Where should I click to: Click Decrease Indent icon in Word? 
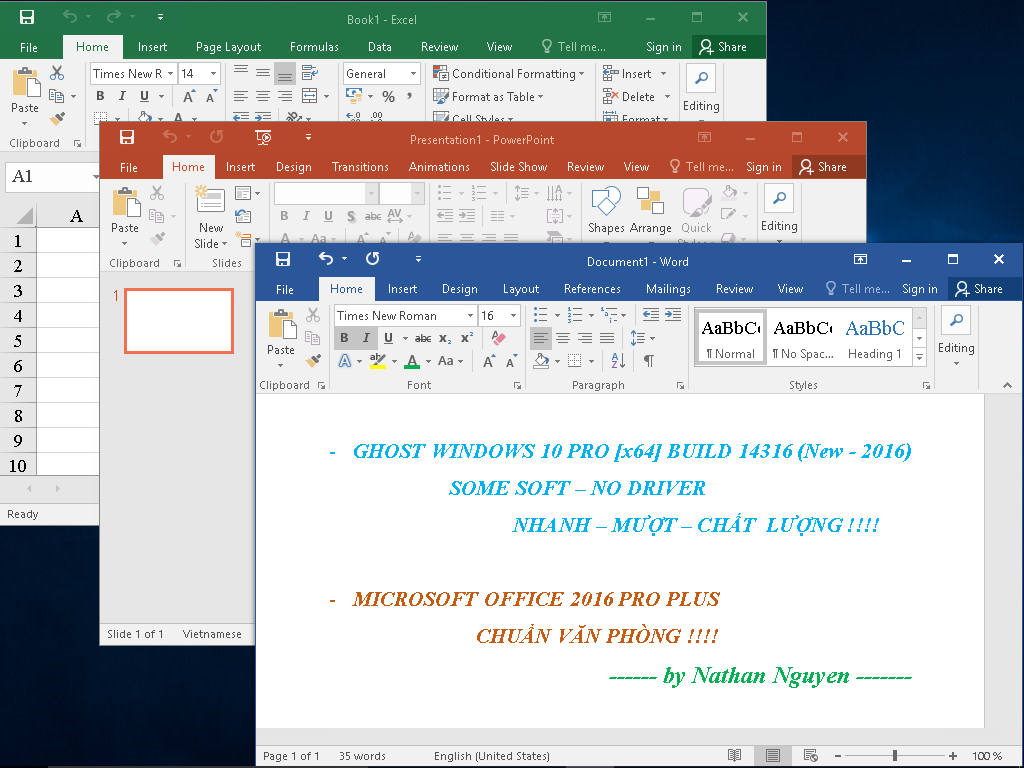tap(650, 315)
